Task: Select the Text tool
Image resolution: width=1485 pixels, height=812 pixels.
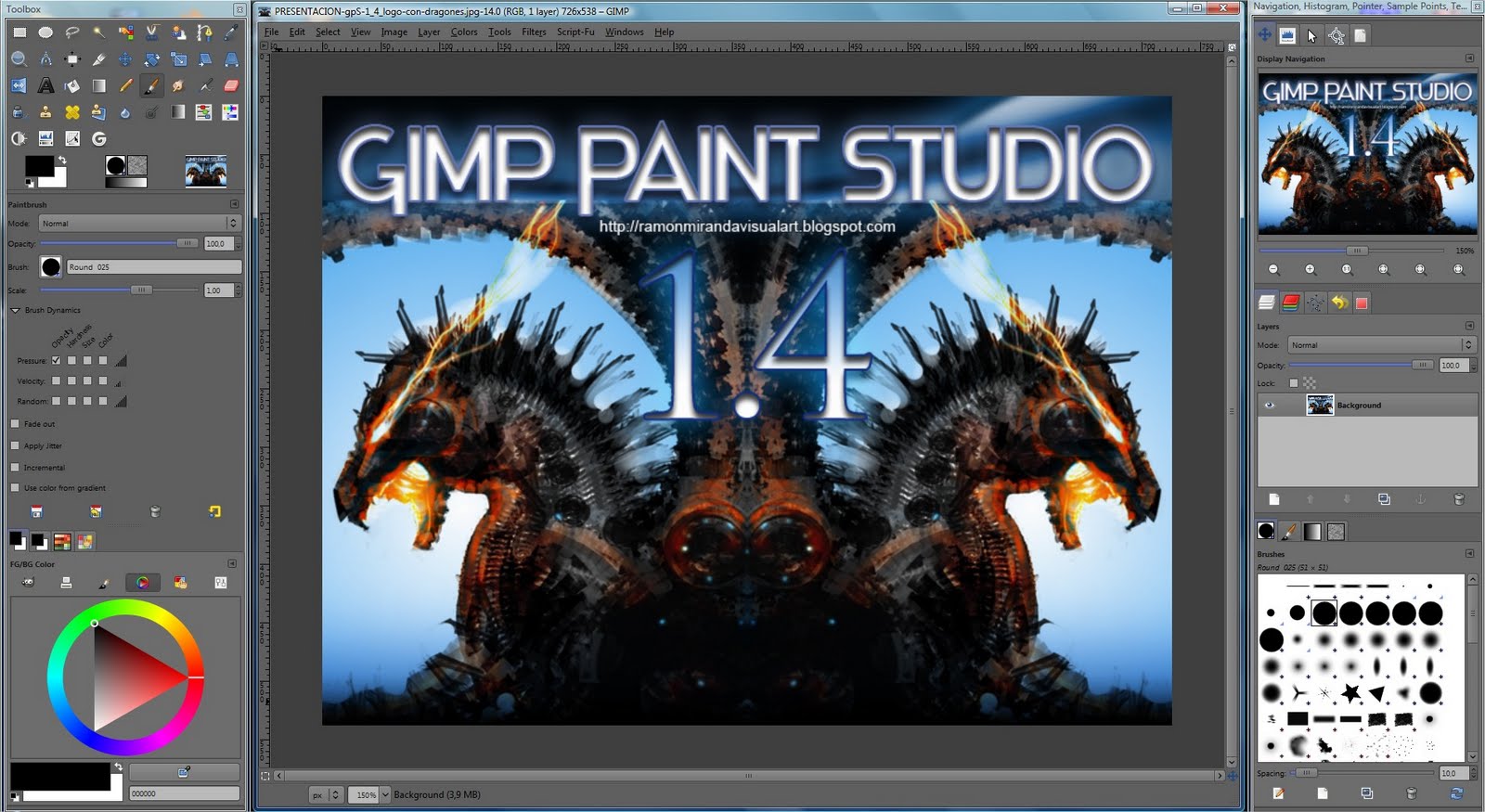Action: [x=45, y=85]
